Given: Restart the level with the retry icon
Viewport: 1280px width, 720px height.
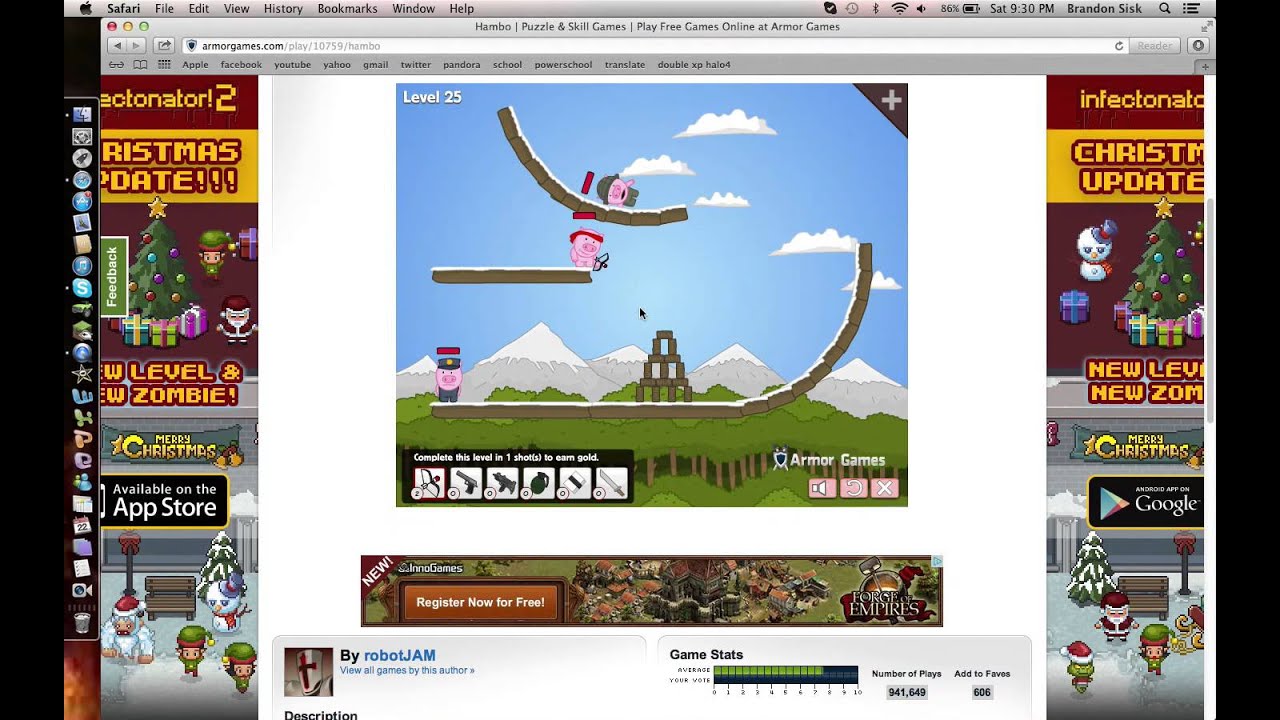Looking at the screenshot, I should tap(853, 488).
